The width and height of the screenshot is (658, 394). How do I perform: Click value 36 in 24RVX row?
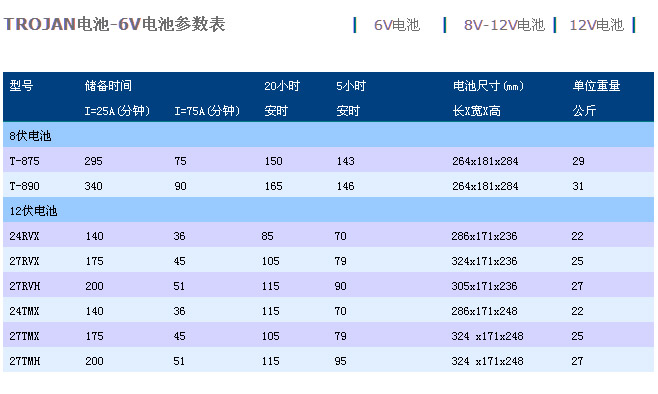(x=180, y=236)
